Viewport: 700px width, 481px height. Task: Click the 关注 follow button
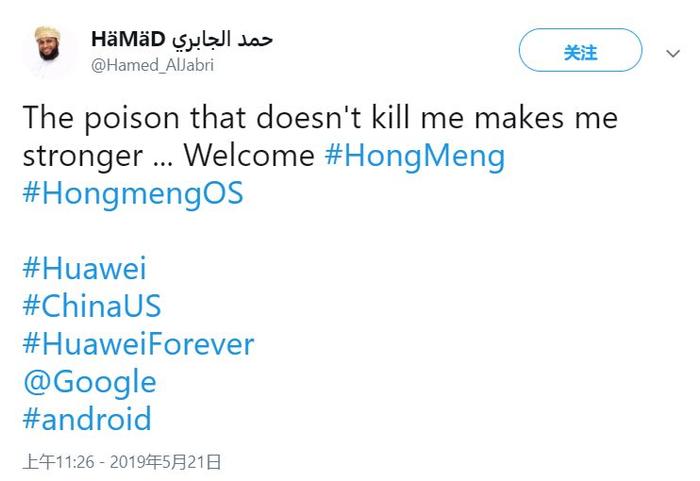(x=580, y=50)
